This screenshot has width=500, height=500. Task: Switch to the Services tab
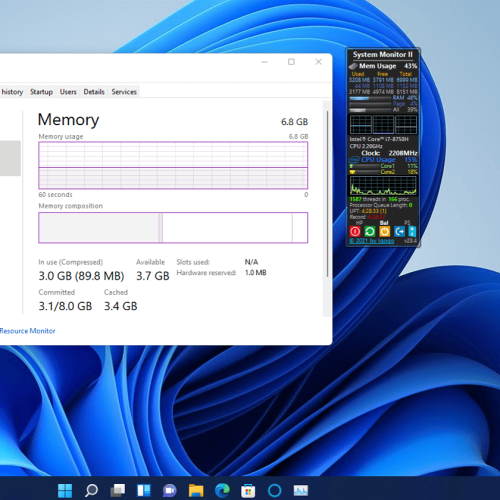[x=124, y=92]
